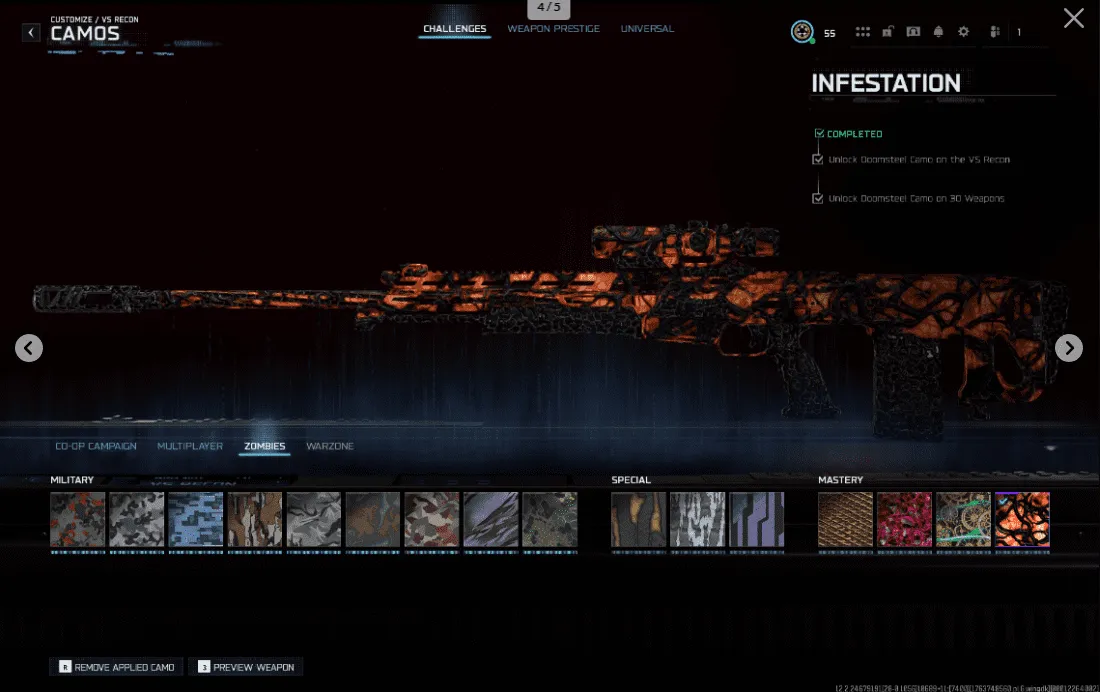Viewport: 1100px width, 692px height.
Task: Select the blue digital camo swatch under MILITARY
Action: 195,520
